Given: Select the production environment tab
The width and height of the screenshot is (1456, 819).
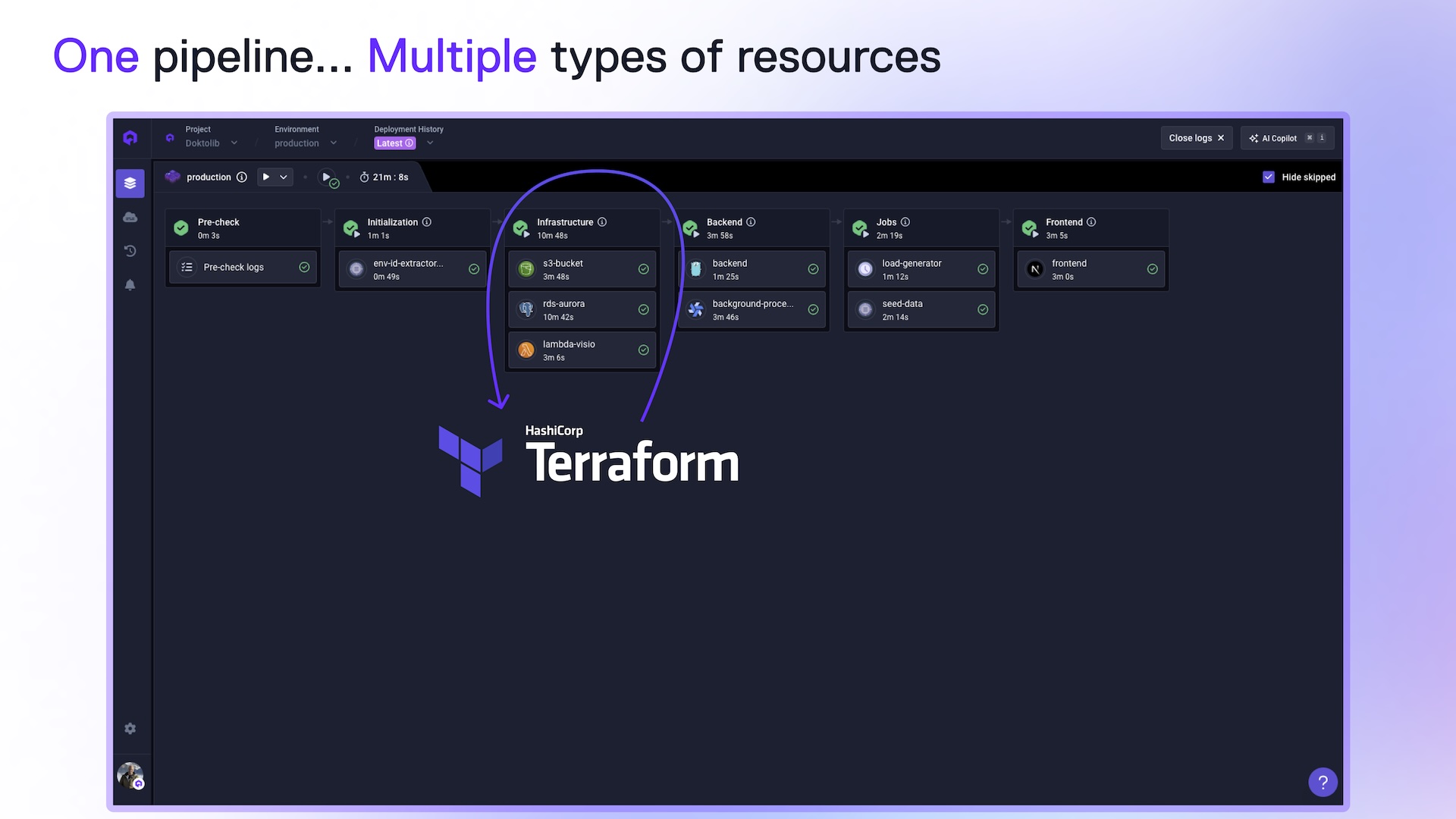Looking at the screenshot, I should point(209,177).
